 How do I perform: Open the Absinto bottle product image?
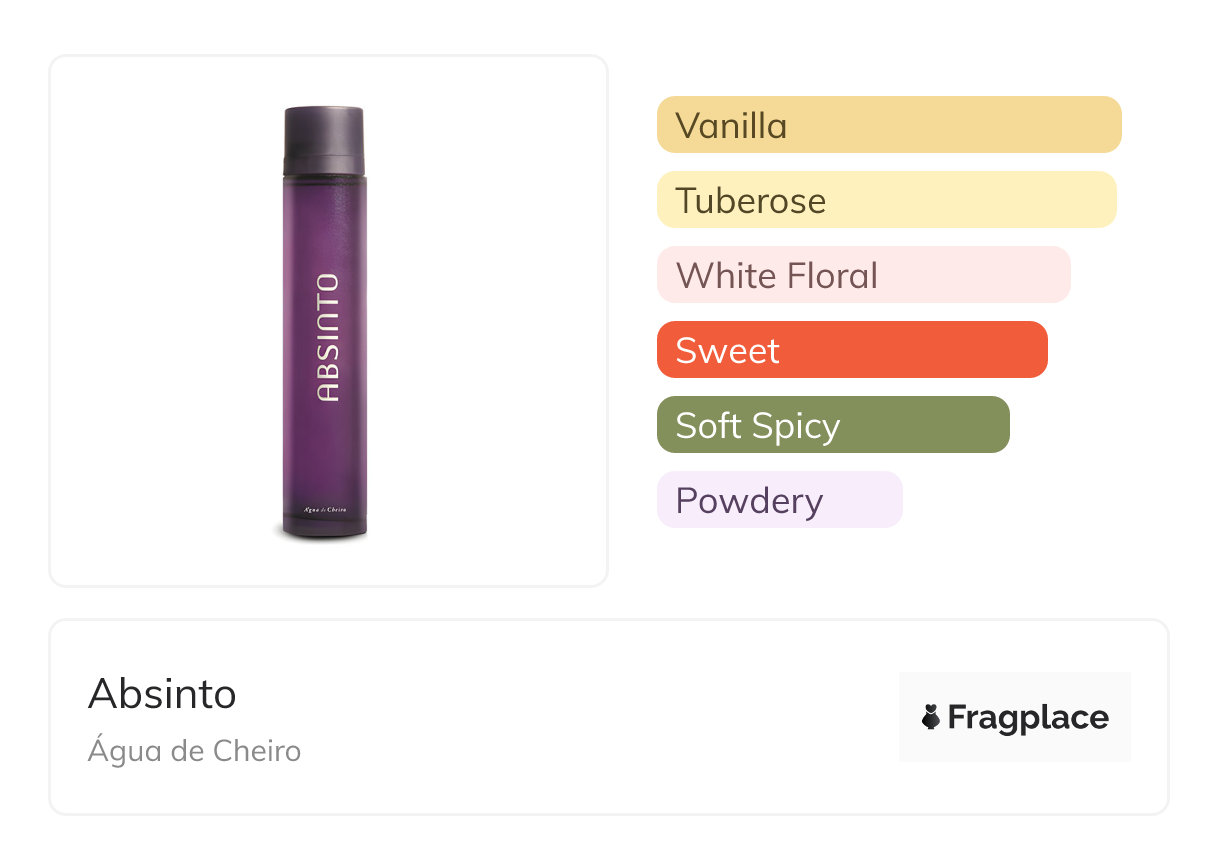coord(324,323)
